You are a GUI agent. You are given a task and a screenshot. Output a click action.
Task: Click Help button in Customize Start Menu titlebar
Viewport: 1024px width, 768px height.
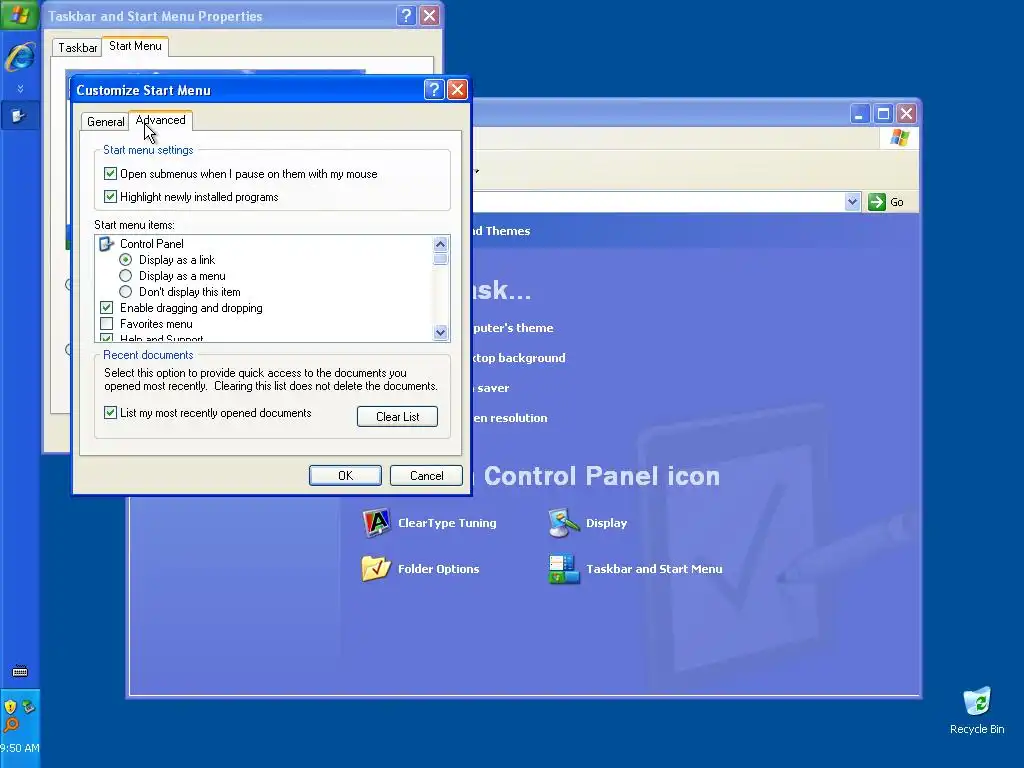(x=434, y=89)
